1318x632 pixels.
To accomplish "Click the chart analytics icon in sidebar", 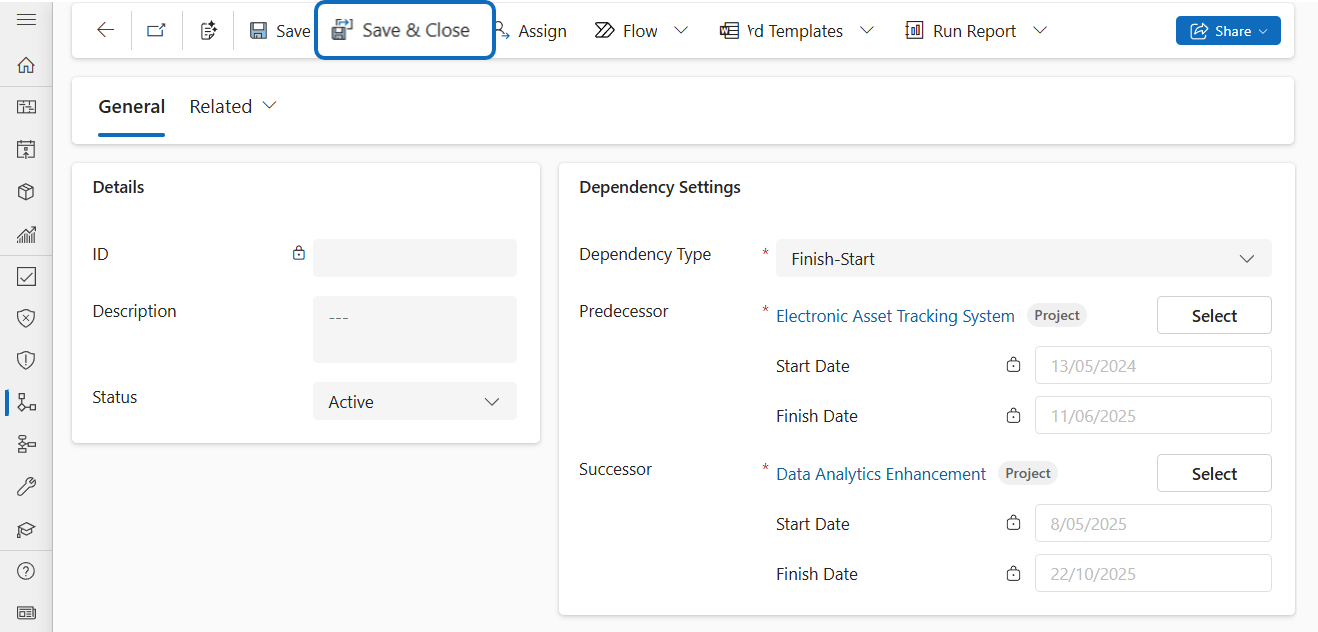I will pos(27,235).
